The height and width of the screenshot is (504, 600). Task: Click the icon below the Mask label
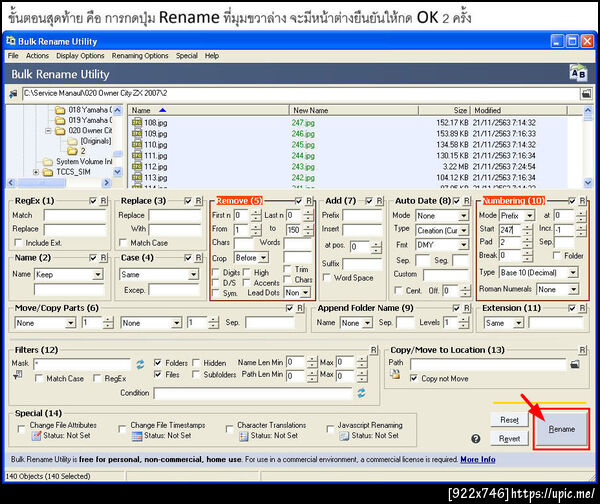click(x=17, y=375)
